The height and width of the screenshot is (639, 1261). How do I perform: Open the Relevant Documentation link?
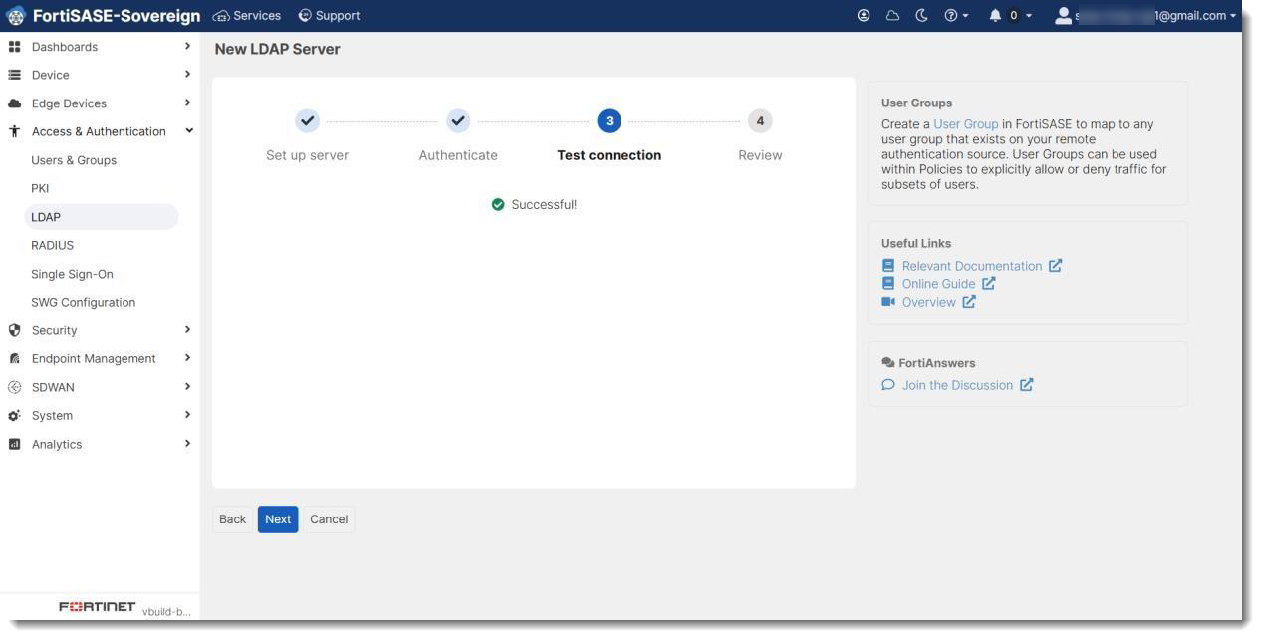(x=972, y=266)
